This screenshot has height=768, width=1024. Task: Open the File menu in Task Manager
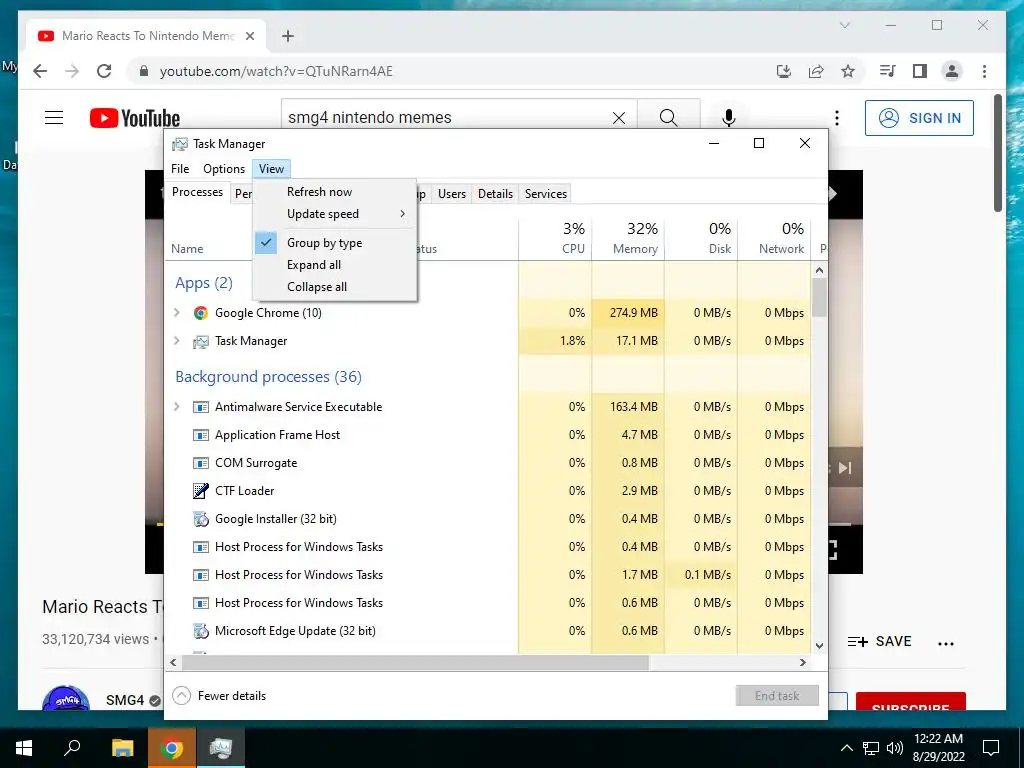[180, 169]
